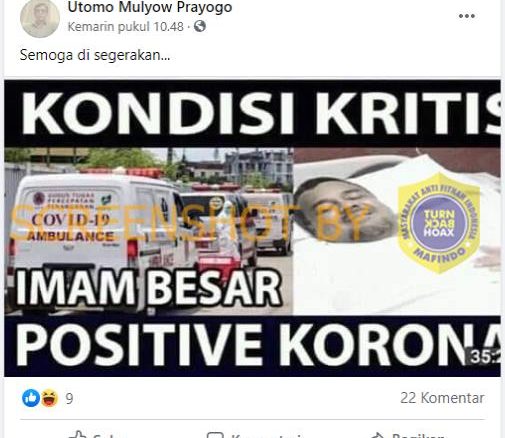Click the MAFINDO Turn Back Hoax badge
Viewport: 505px width, 438px height.
pos(439,223)
